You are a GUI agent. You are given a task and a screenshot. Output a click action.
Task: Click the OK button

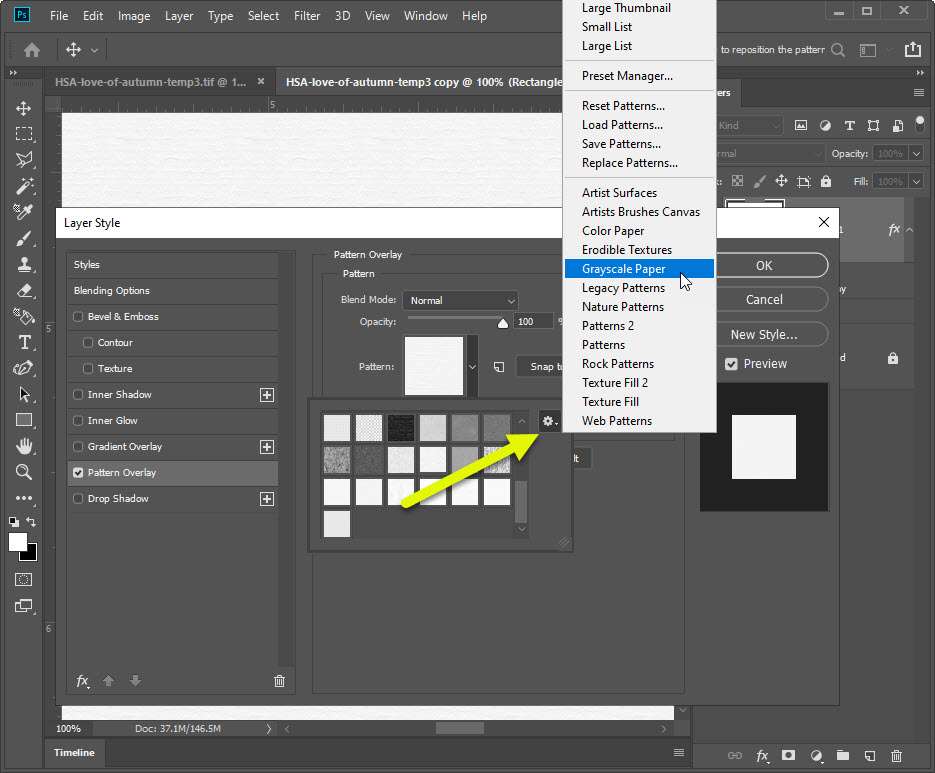click(x=764, y=266)
